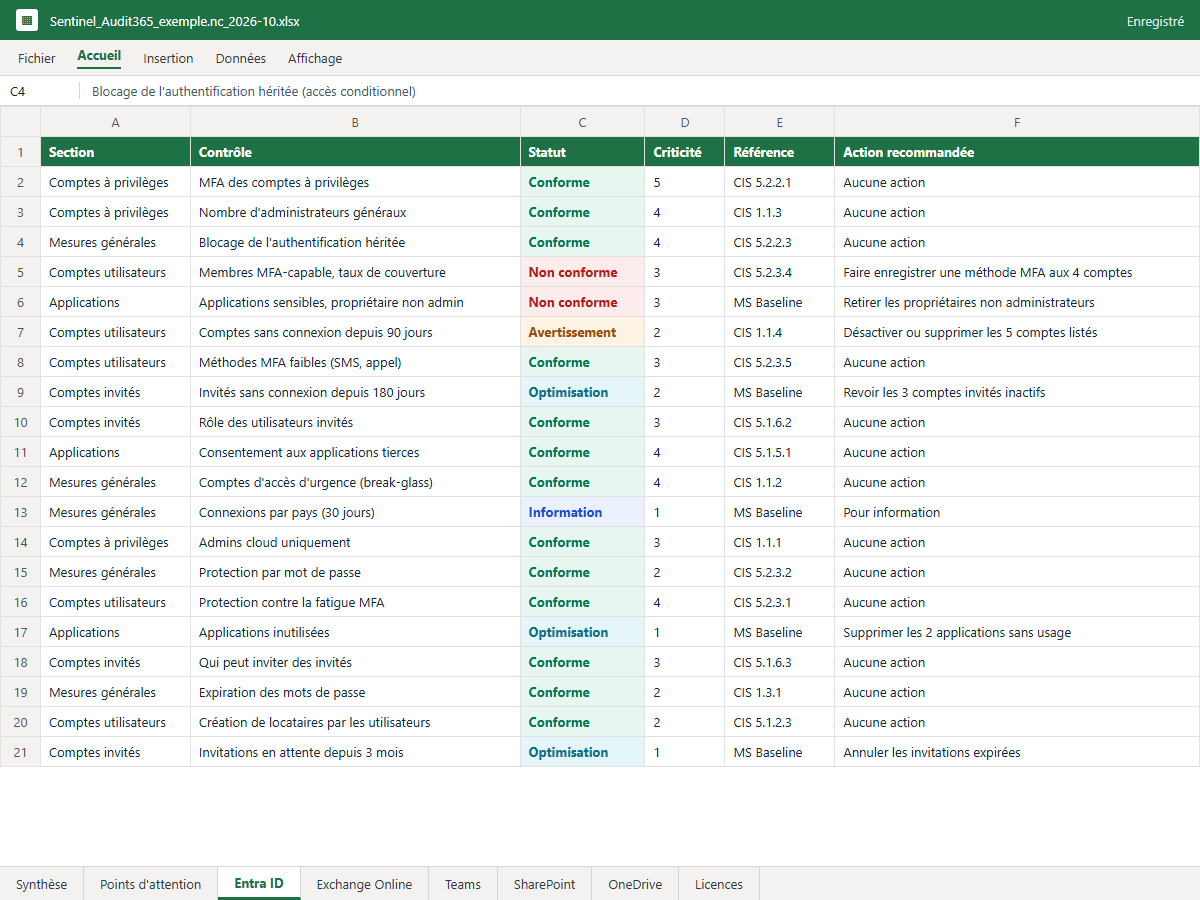1200x900 pixels.
Task: Select the cell 'Applications inutilisées'
Action: tap(356, 632)
